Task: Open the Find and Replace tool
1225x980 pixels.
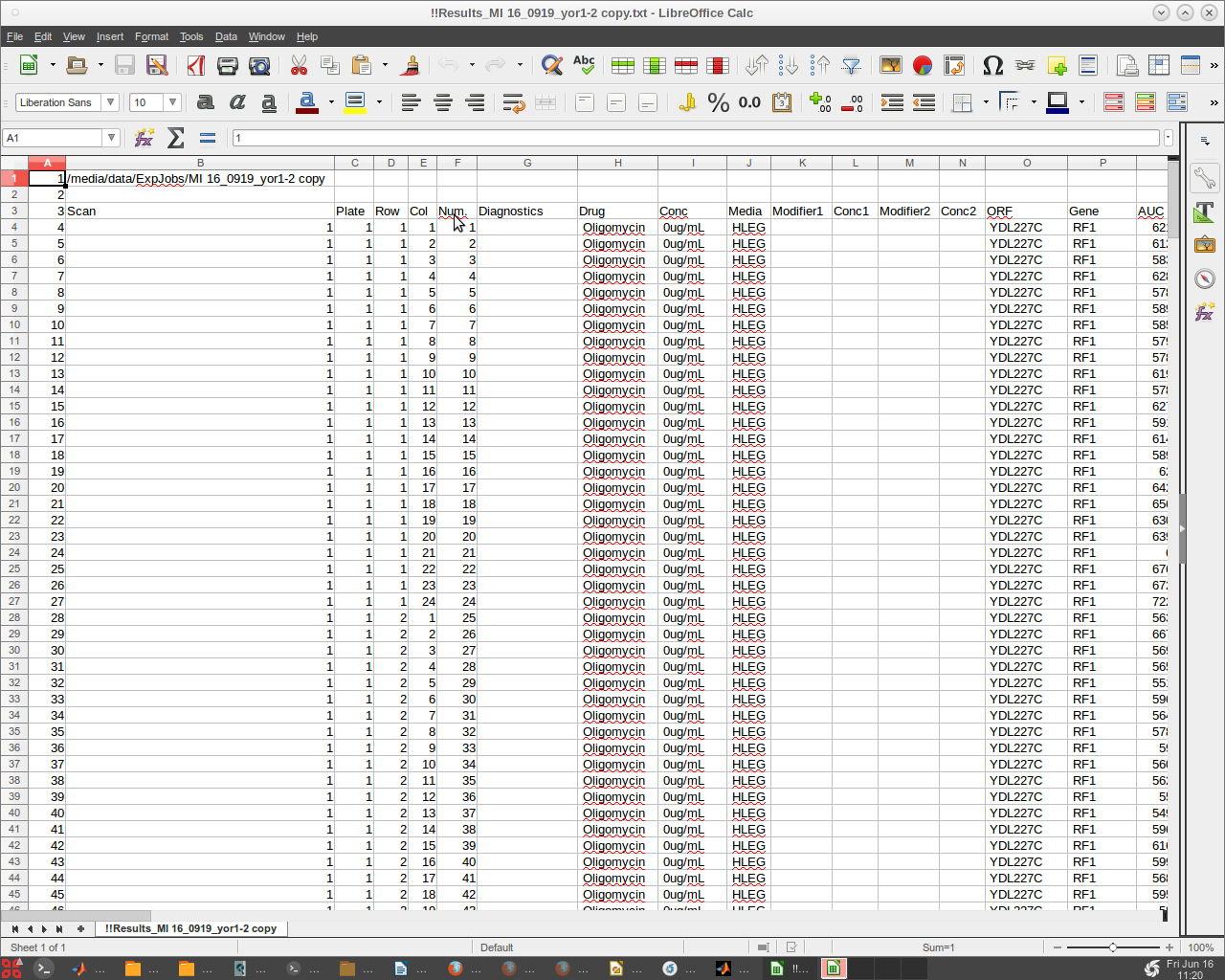Action: click(x=552, y=65)
